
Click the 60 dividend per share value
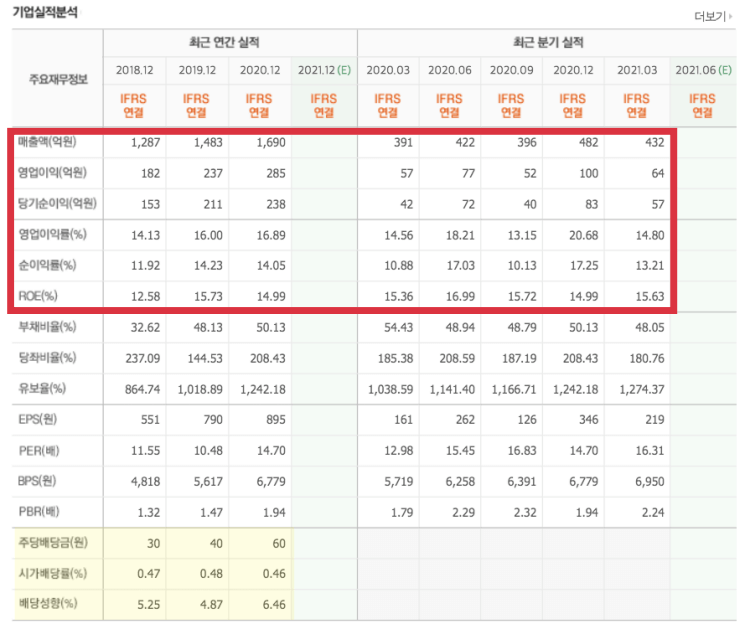point(279,543)
